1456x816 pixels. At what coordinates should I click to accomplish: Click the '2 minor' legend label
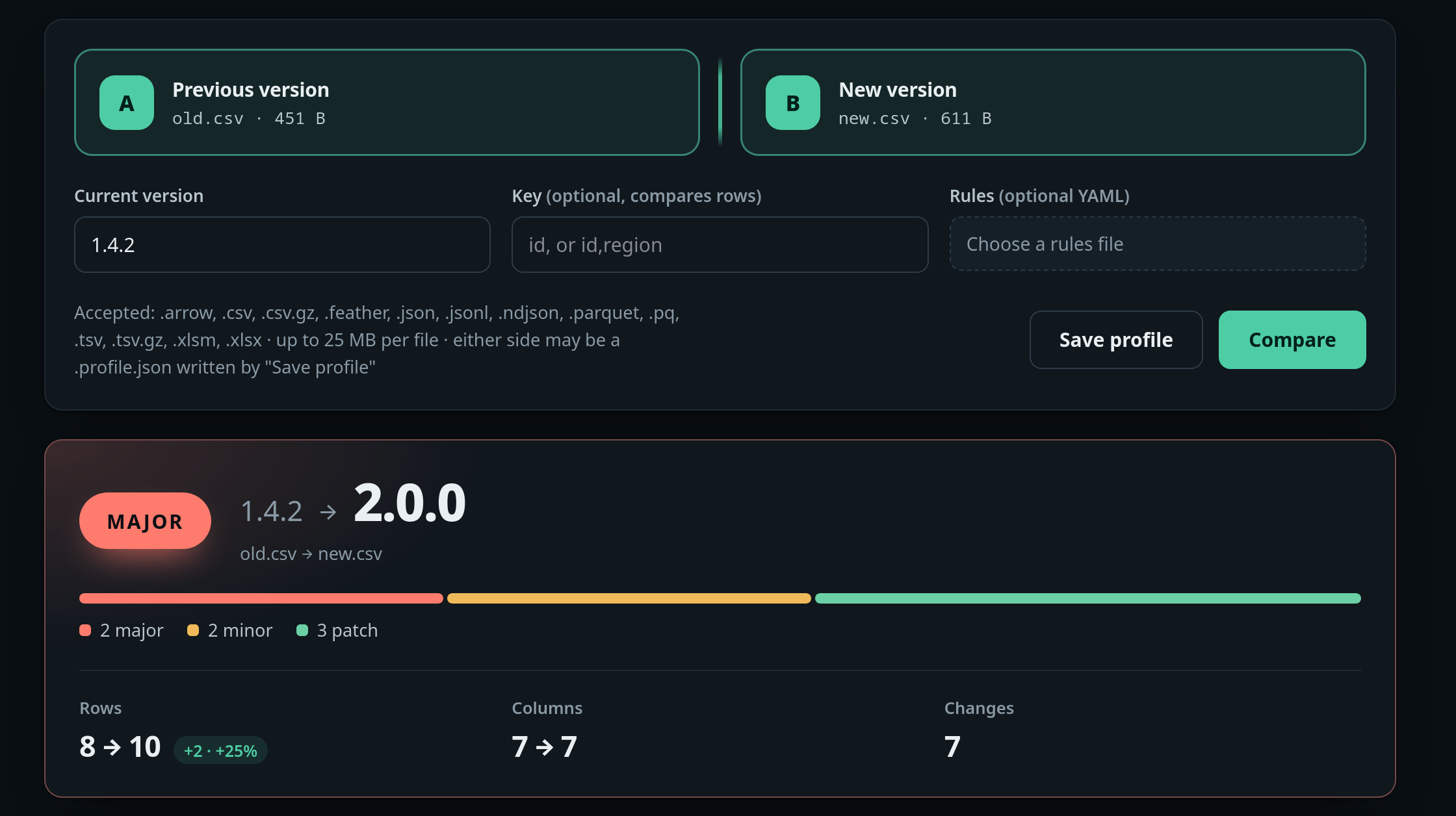coord(240,630)
